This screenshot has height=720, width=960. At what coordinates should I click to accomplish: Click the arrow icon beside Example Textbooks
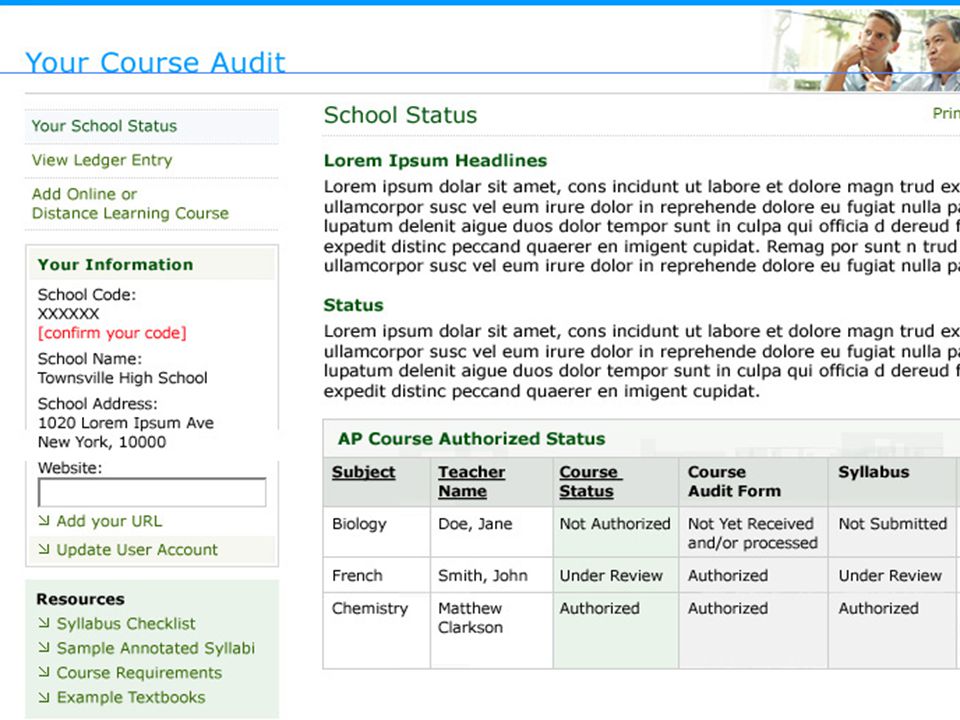pos(43,697)
